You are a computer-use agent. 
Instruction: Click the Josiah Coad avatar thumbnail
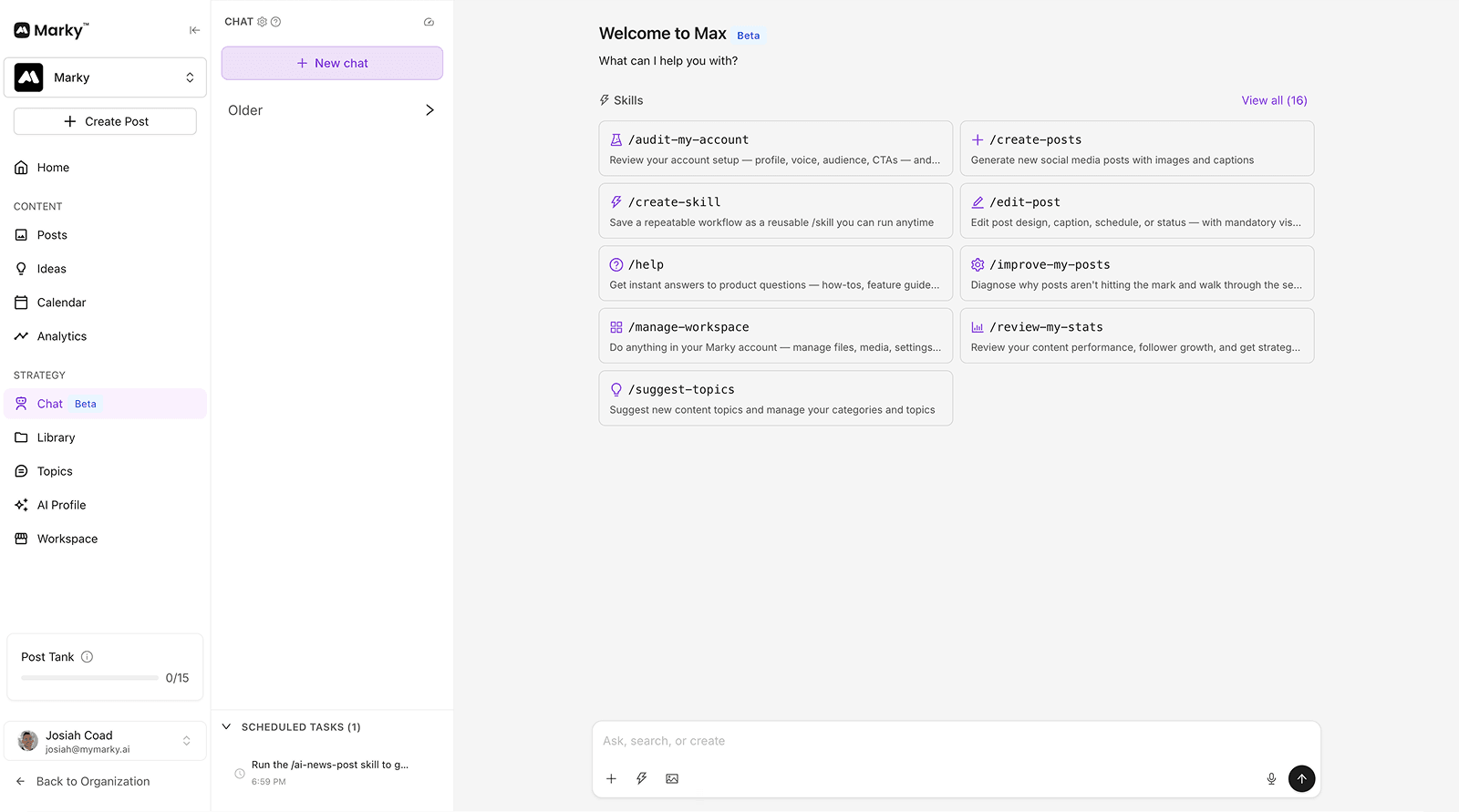click(x=28, y=741)
